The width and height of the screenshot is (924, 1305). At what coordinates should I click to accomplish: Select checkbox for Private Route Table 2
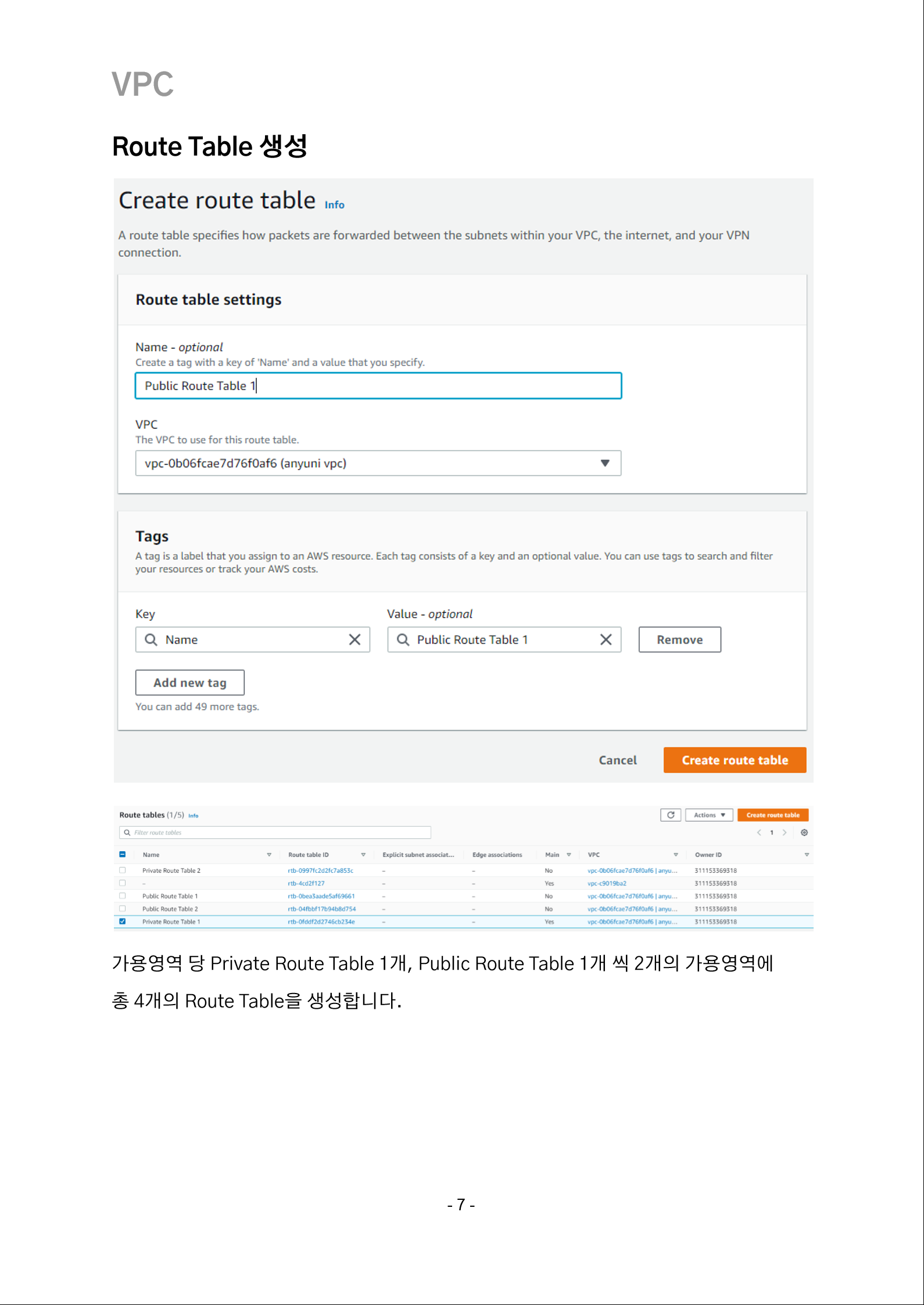click(122, 870)
